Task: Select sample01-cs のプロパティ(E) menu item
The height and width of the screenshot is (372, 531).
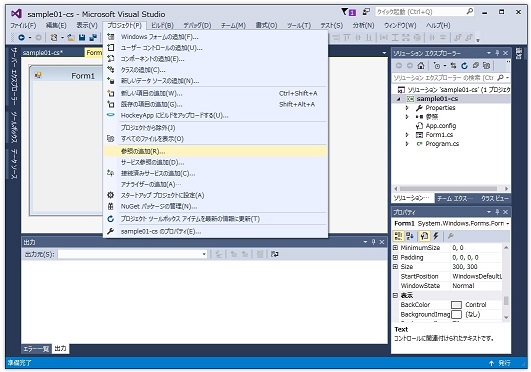Action: pos(215,232)
